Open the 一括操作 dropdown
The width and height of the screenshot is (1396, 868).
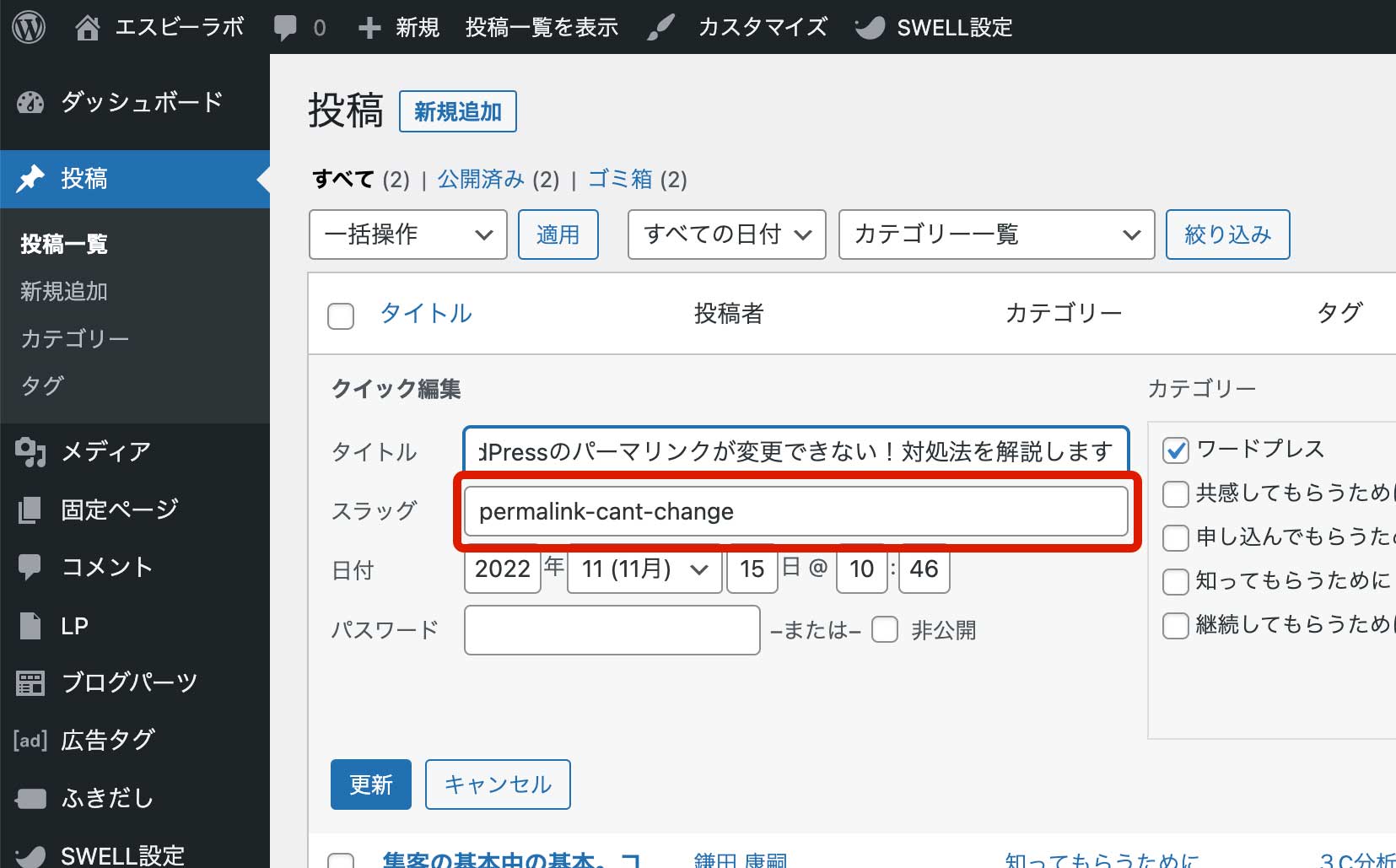(407, 235)
